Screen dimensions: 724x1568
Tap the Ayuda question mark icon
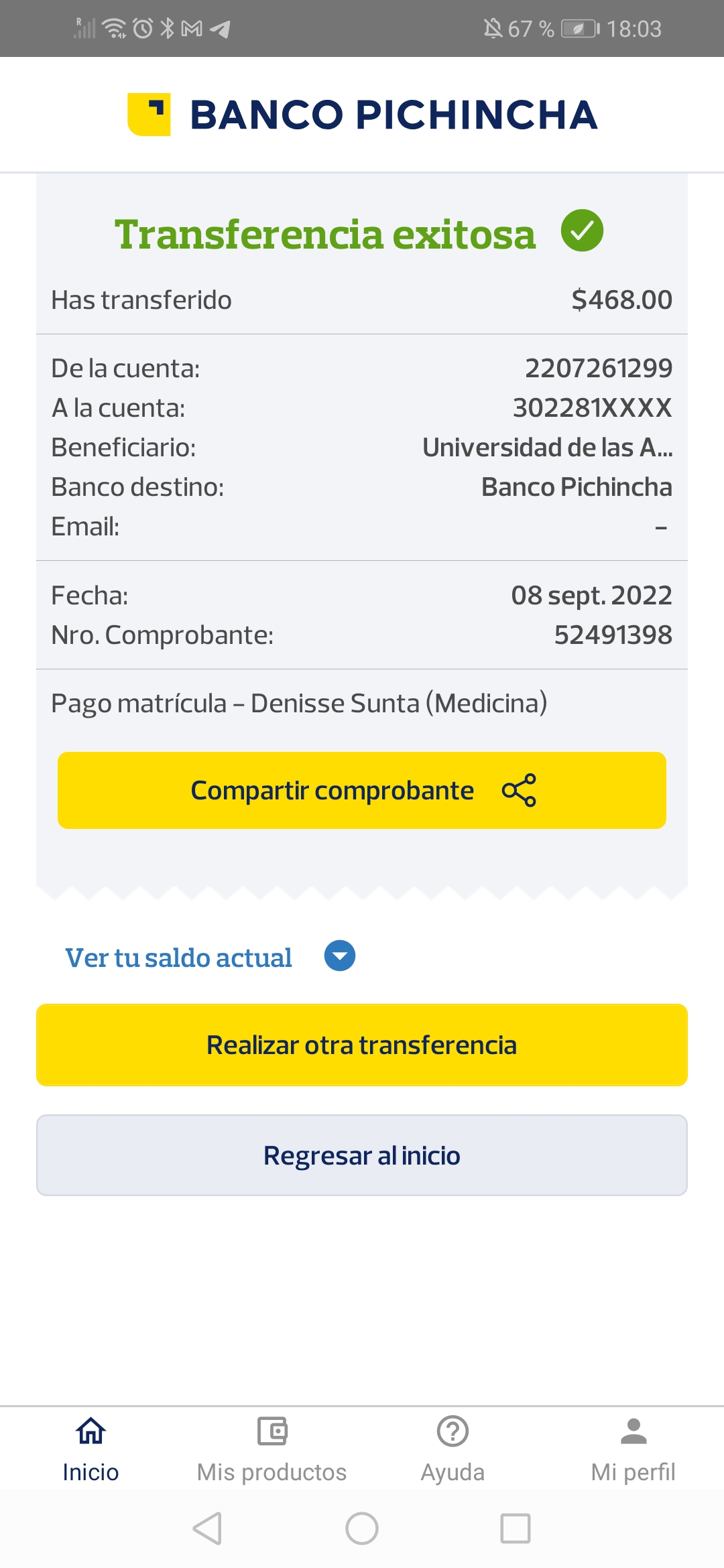click(452, 1431)
